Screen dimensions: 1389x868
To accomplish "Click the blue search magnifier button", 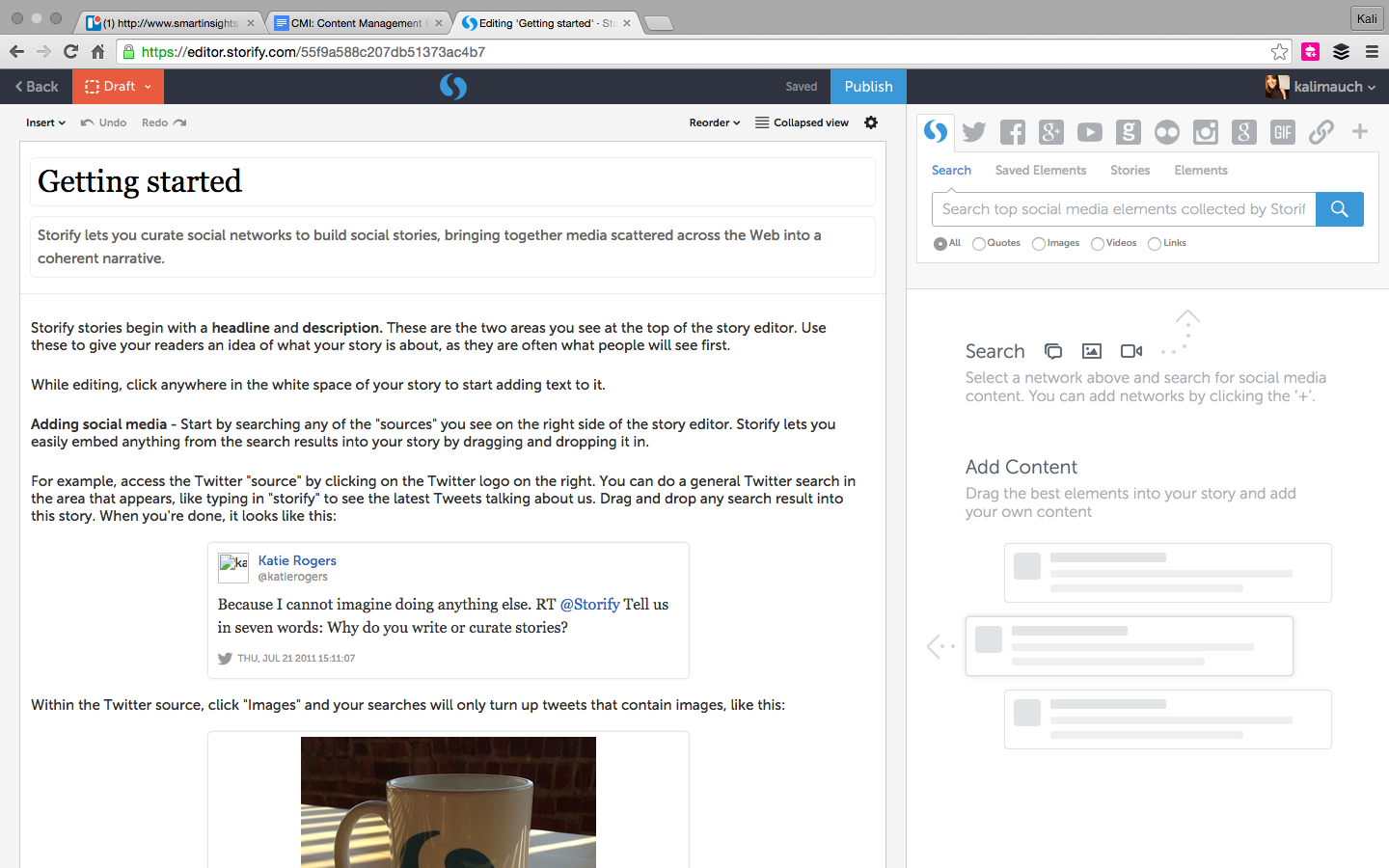I will pos(1340,209).
